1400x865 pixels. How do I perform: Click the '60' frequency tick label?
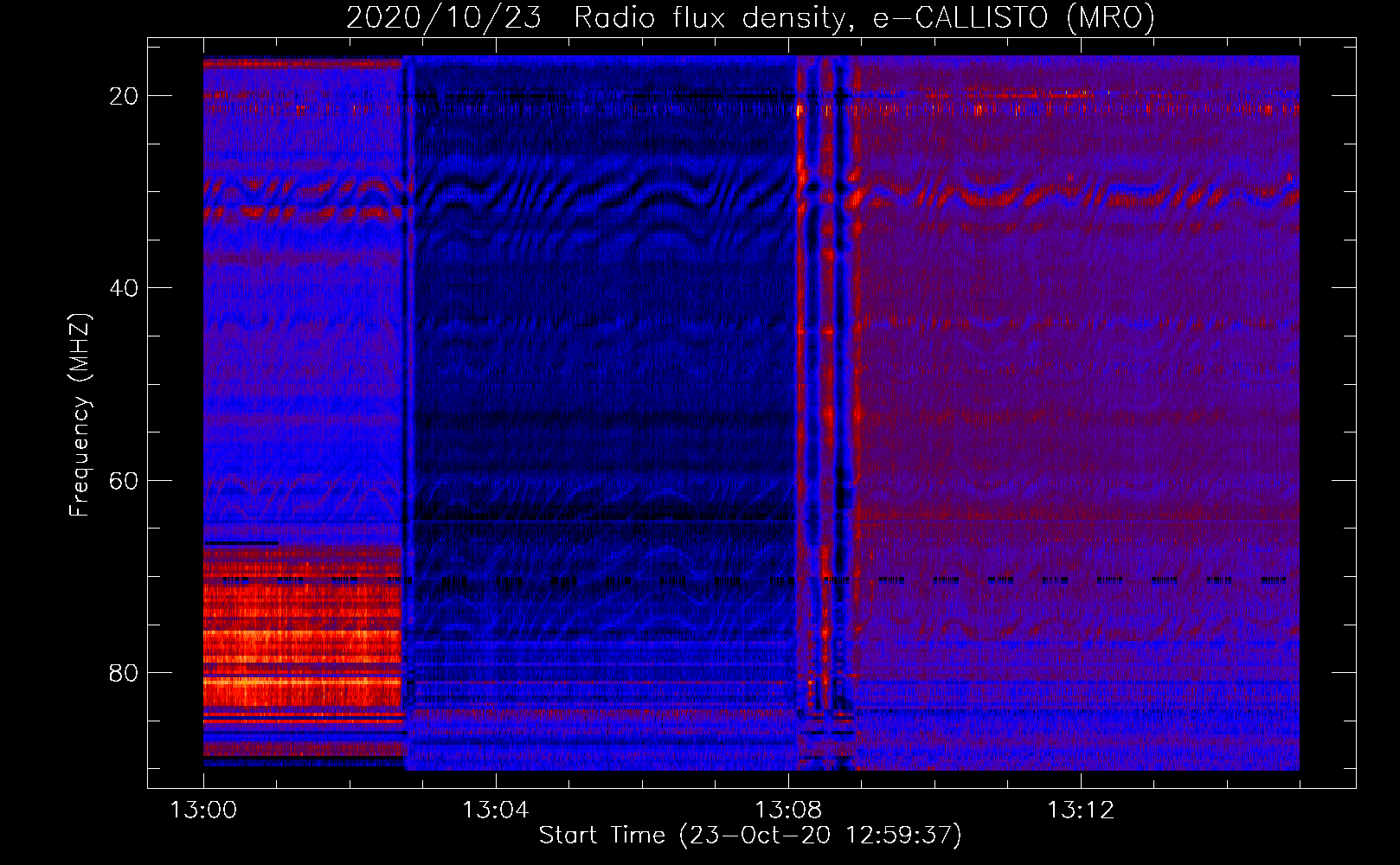[x=124, y=480]
